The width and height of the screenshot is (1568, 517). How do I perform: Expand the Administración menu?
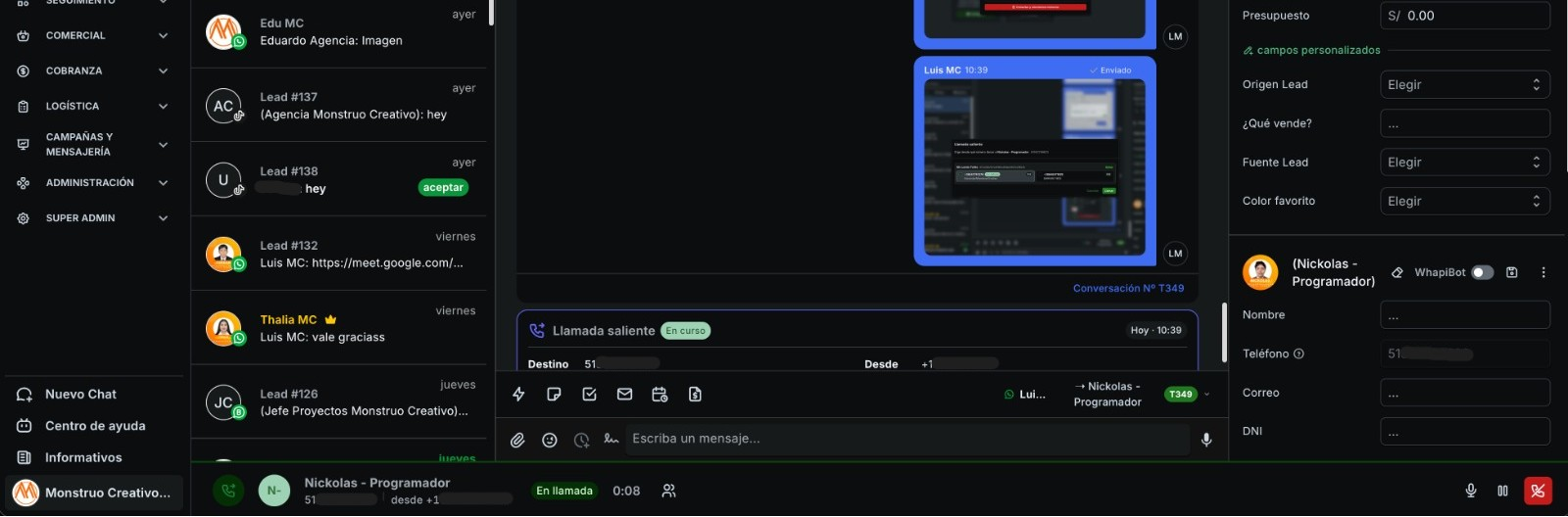[x=163, y=182]
